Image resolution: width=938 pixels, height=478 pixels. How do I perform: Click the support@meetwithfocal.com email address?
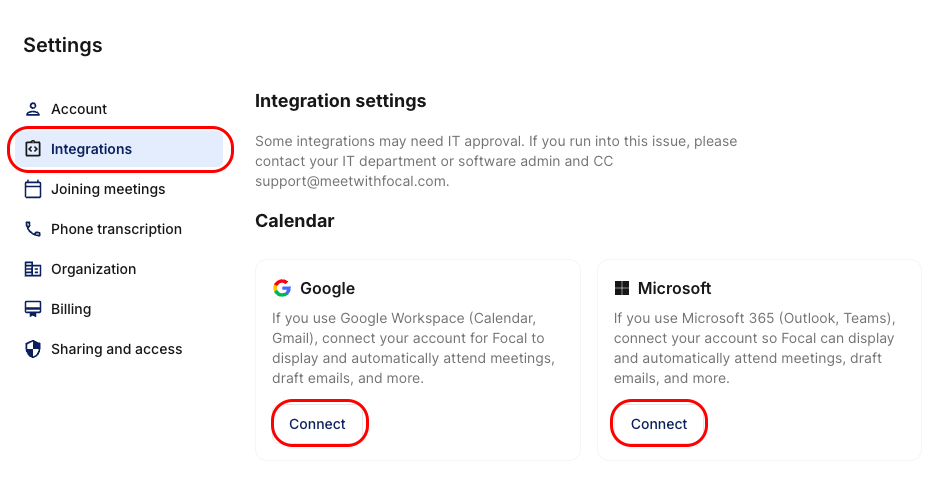coord(351,181)
